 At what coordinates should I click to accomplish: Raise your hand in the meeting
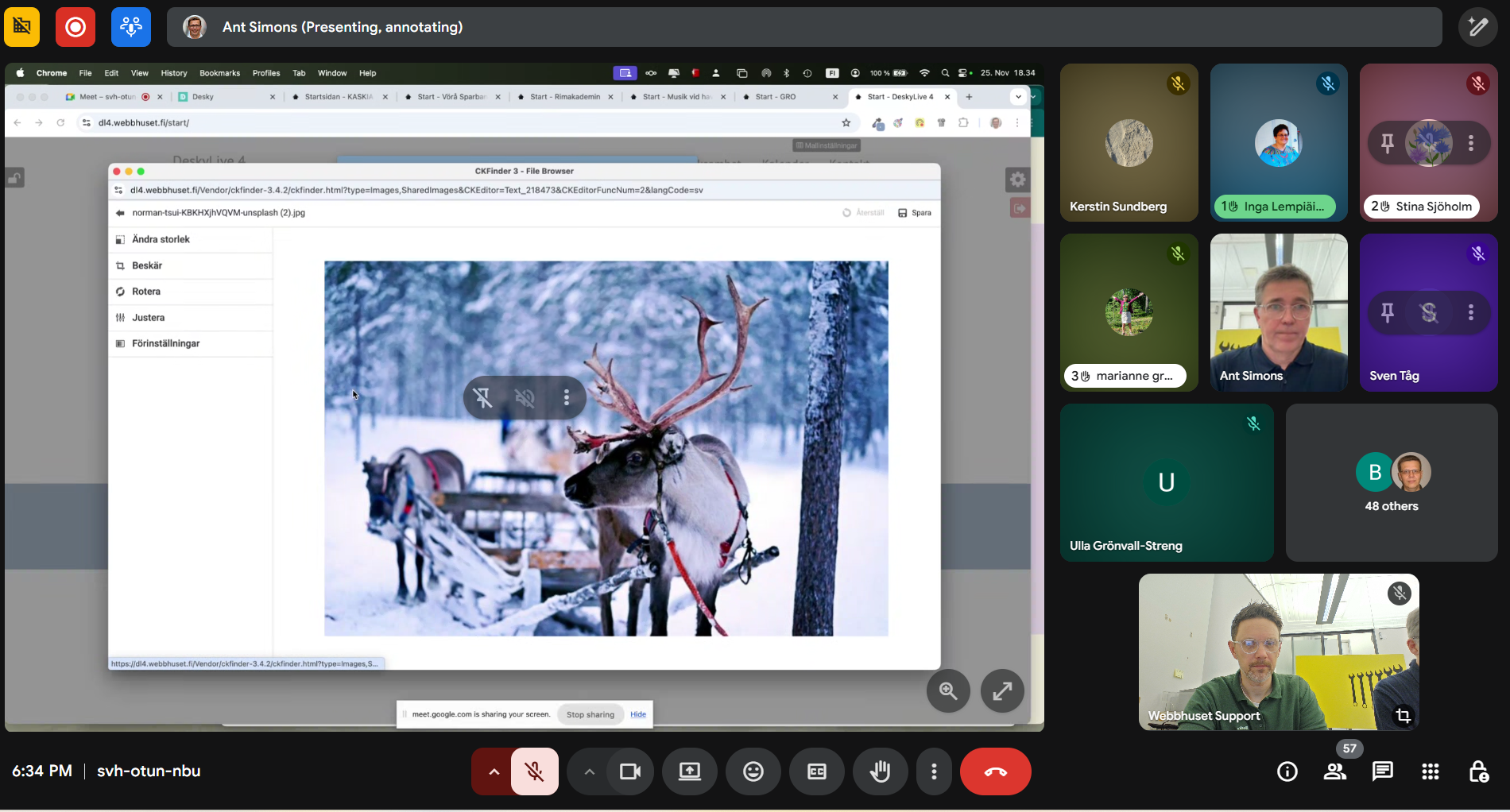[880, 771]
